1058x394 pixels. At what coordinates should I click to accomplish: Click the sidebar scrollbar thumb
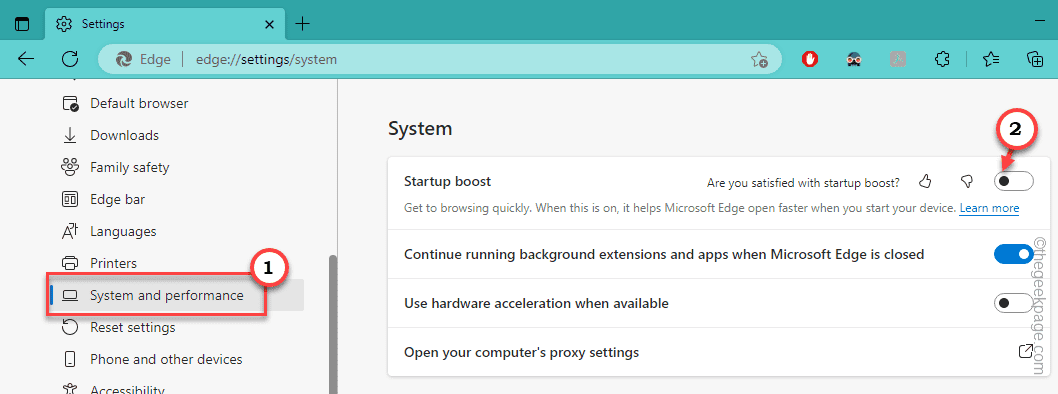tap(333, 324)
